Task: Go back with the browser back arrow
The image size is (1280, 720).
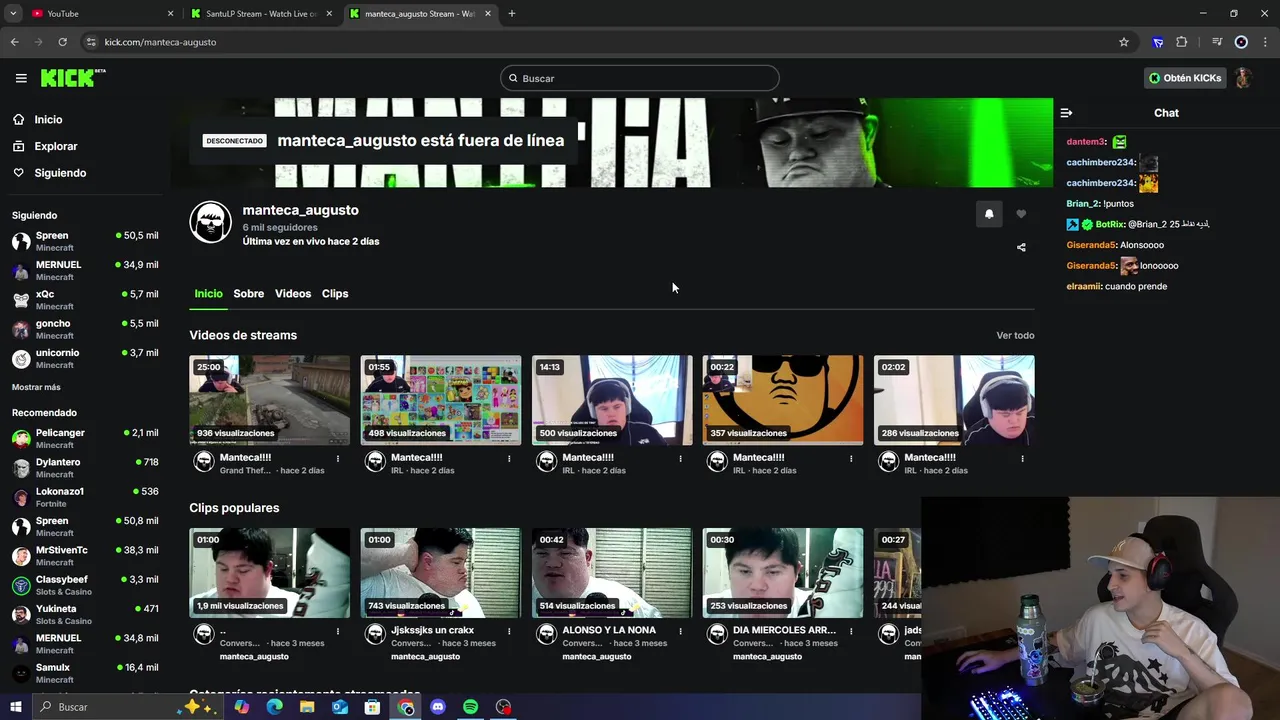Action: click(14, 42)
